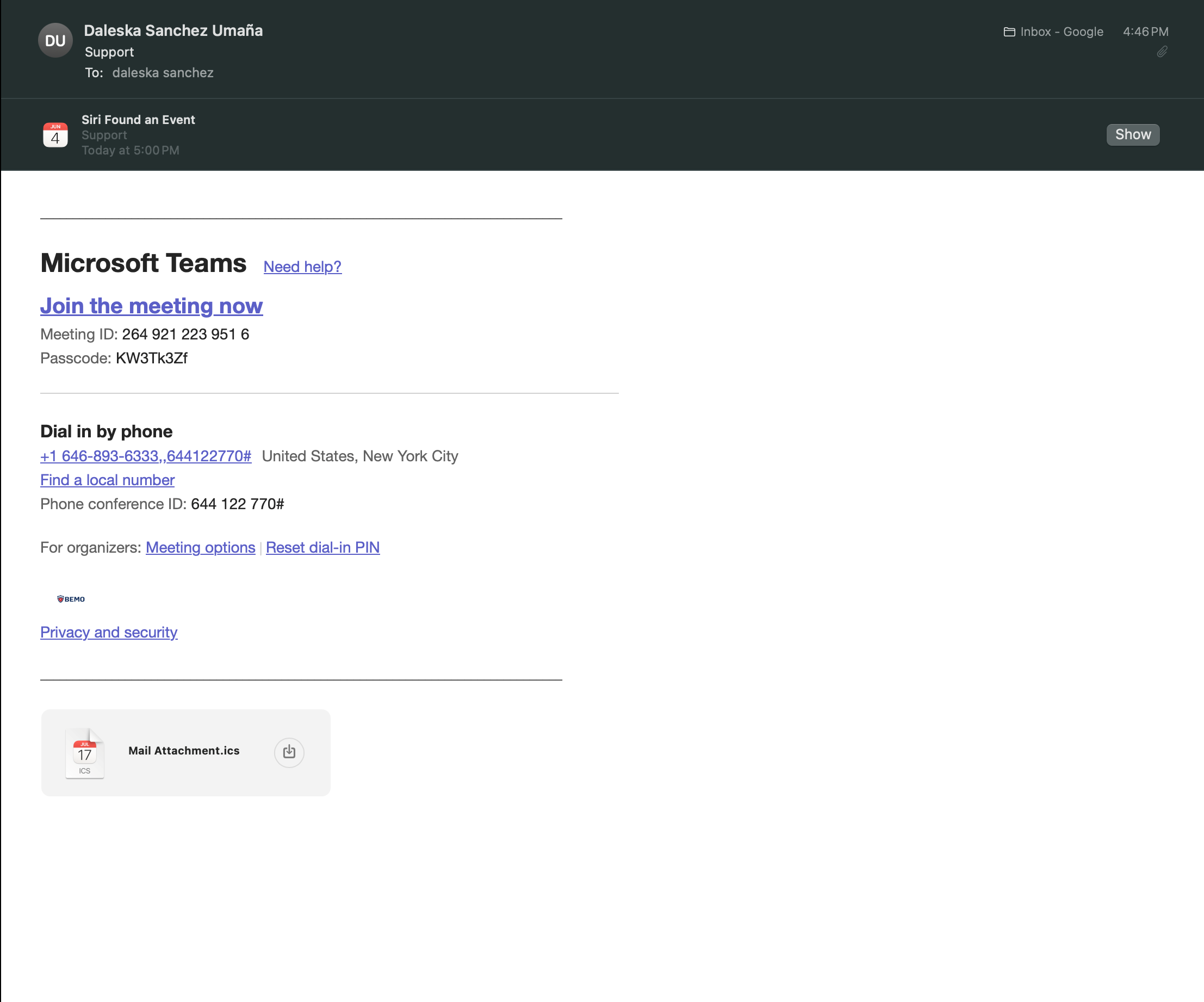Click Dial in by phone heading
The image size is (1204, 1002).
pyautogui.click(x=106, y=431)
